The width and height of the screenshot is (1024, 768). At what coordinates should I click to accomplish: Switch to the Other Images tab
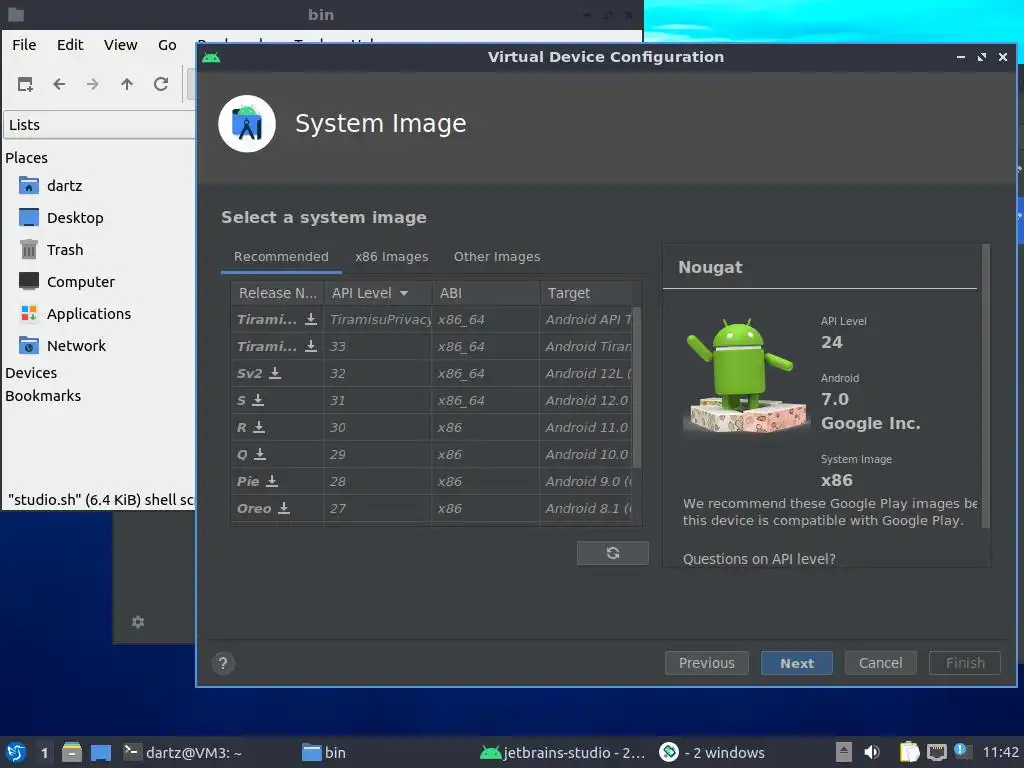(x=497, y=257)
